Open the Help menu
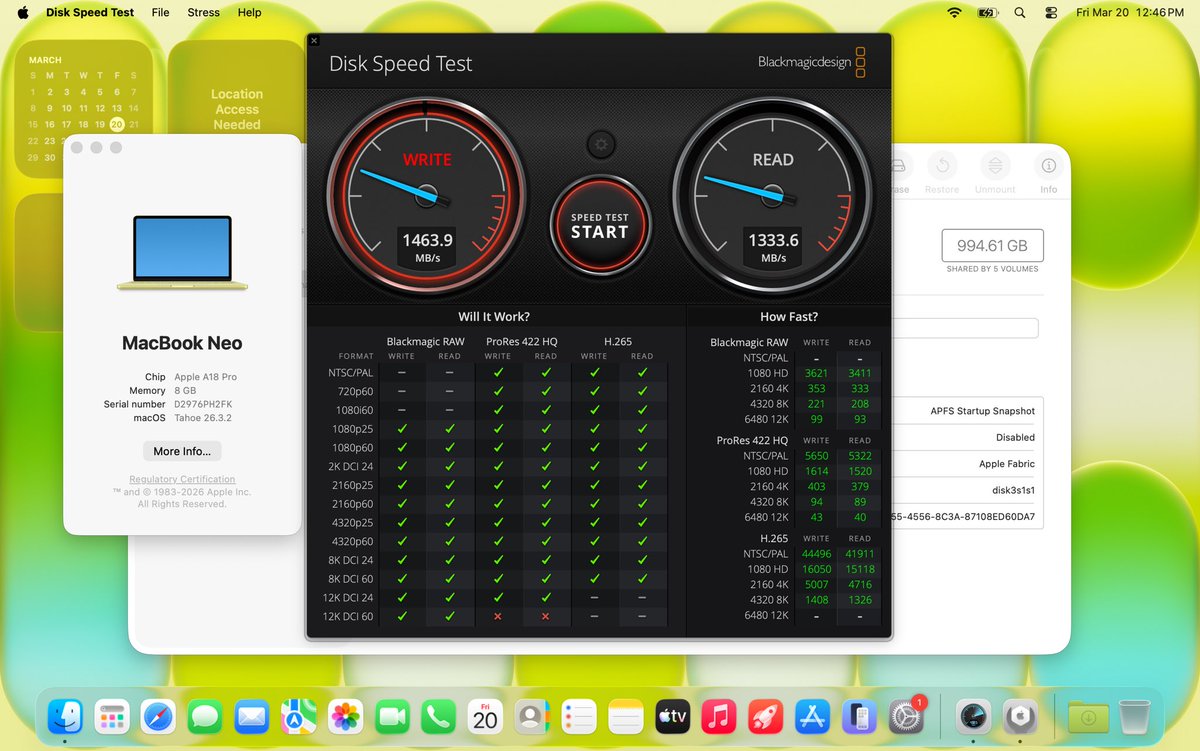Viewport: 1200px width, 751px height. tap(249, 12)
